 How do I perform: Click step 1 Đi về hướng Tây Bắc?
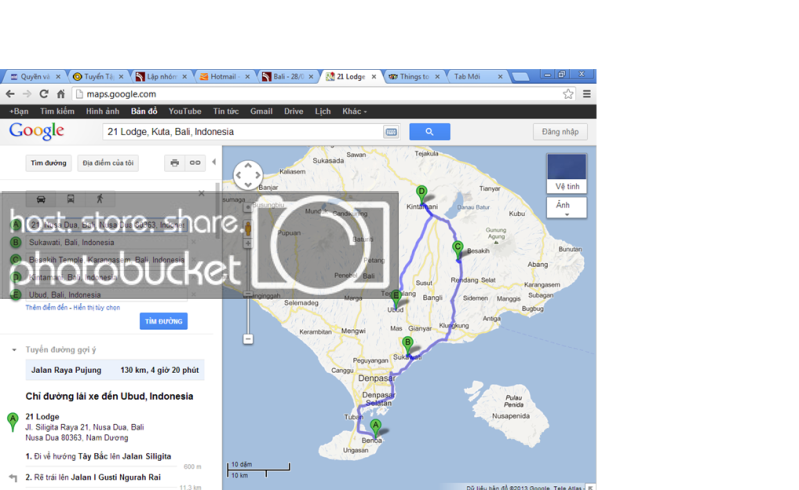(x=98, y=456)
